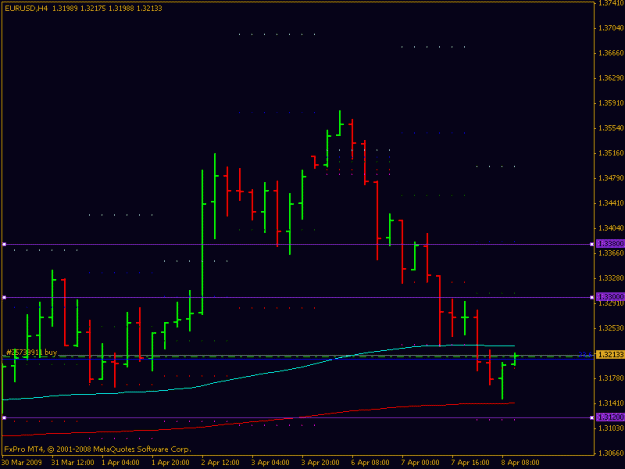
Task: Click the 1.34790 price axis value
Action: tap(611, 178)
